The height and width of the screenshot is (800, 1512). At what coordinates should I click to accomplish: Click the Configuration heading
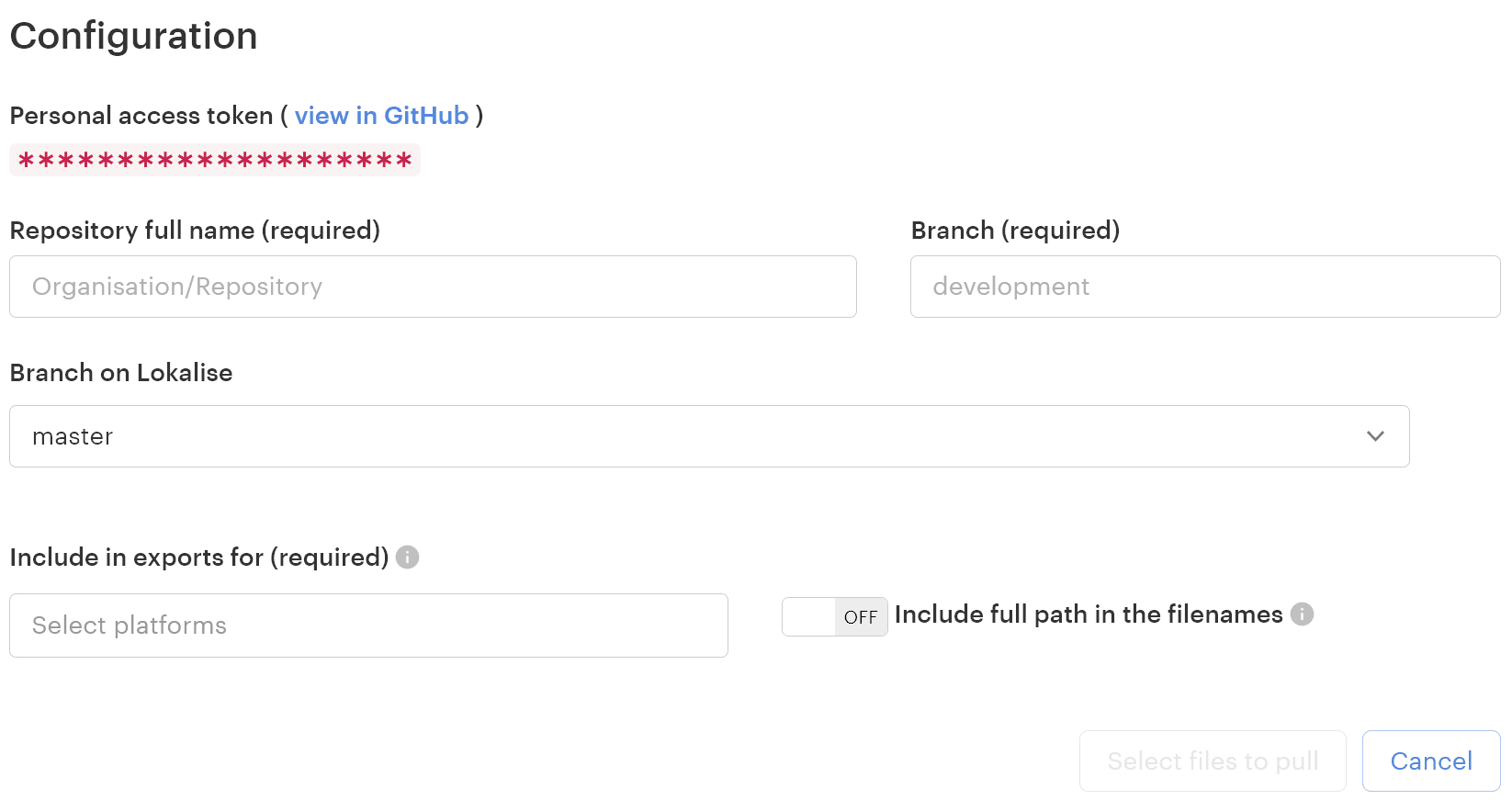134,36
